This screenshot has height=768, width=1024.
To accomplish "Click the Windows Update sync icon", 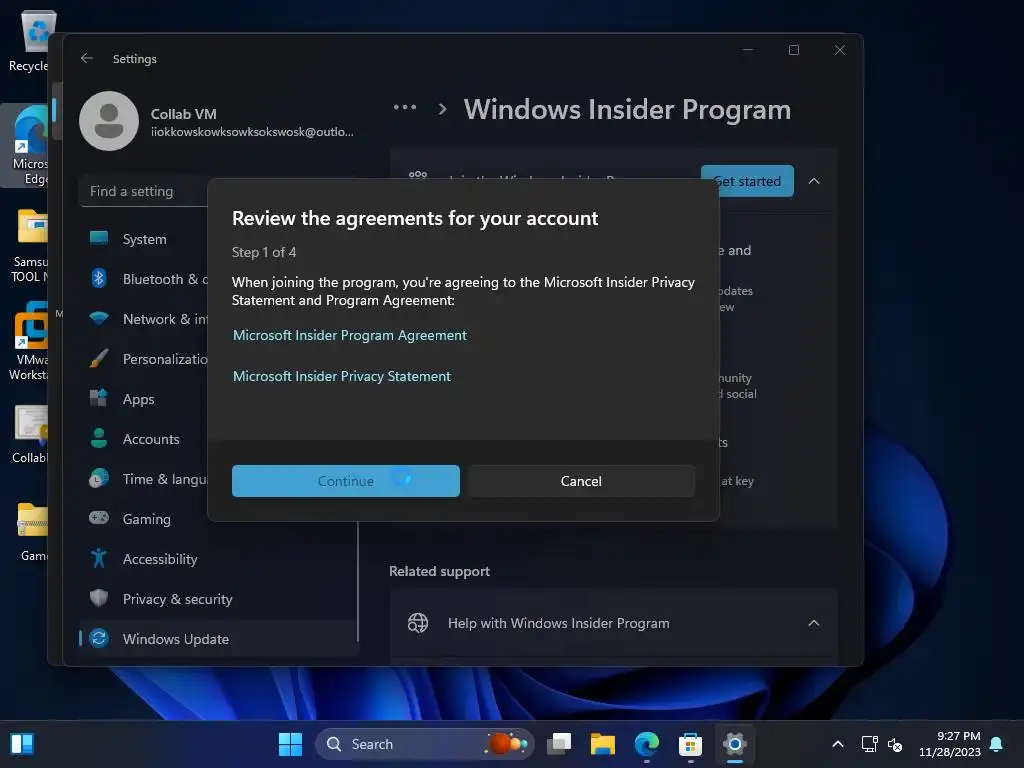I will 99,638.
